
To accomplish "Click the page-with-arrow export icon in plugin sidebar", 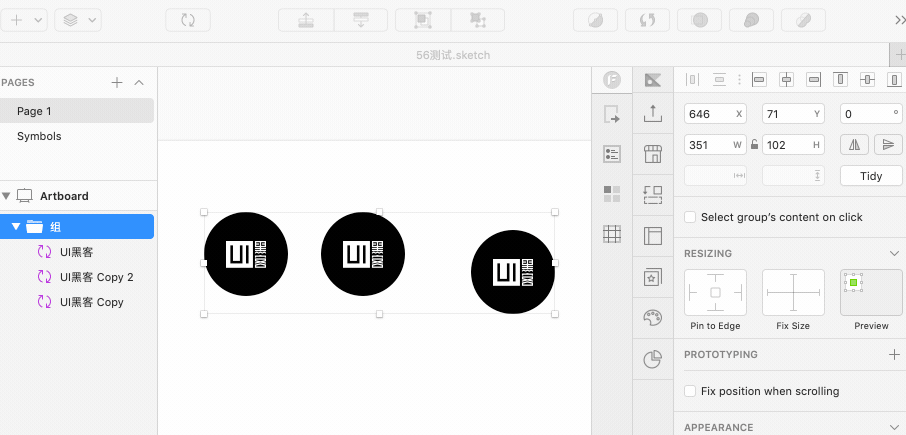I will 612,114.
